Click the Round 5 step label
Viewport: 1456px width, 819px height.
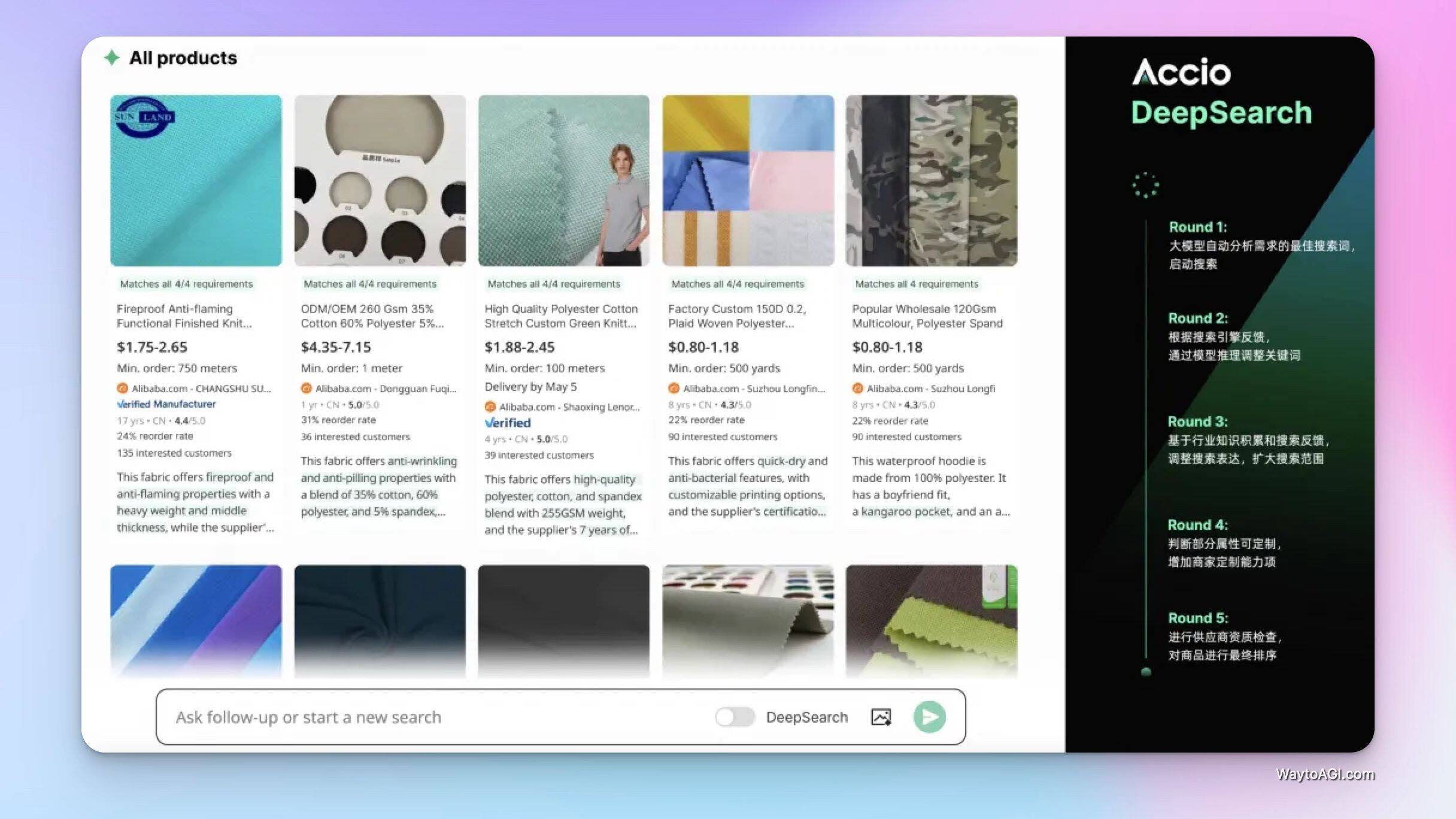[x=1198, y=618]
